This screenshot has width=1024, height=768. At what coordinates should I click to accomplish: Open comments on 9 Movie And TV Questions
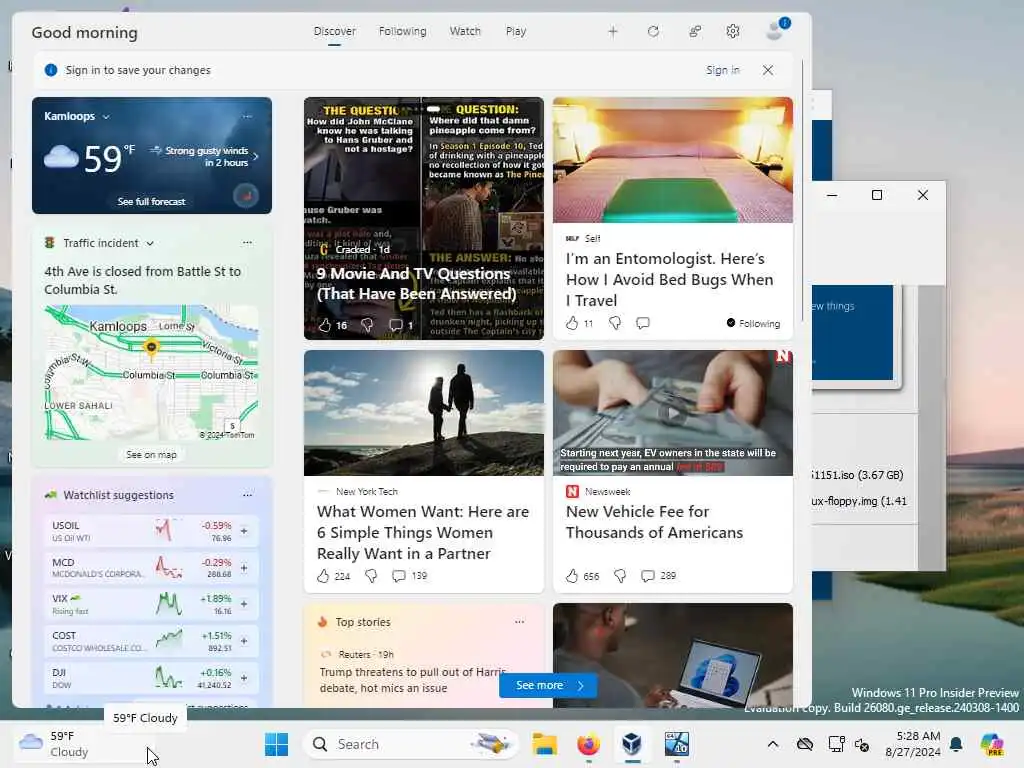click(396, 325)
